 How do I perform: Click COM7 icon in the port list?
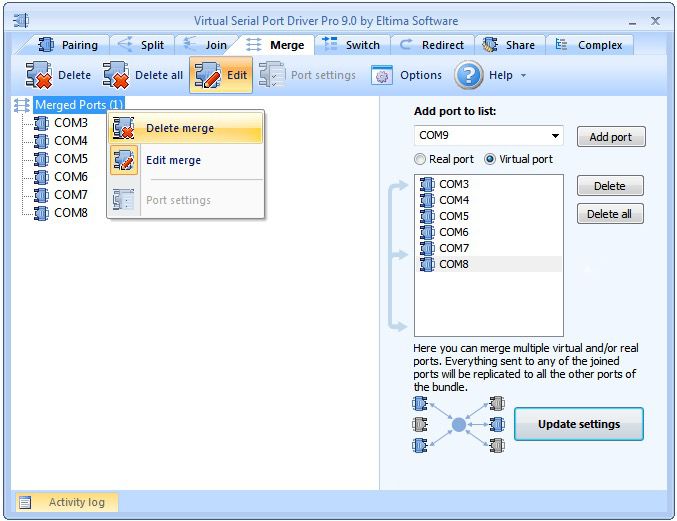pos(427,248)
